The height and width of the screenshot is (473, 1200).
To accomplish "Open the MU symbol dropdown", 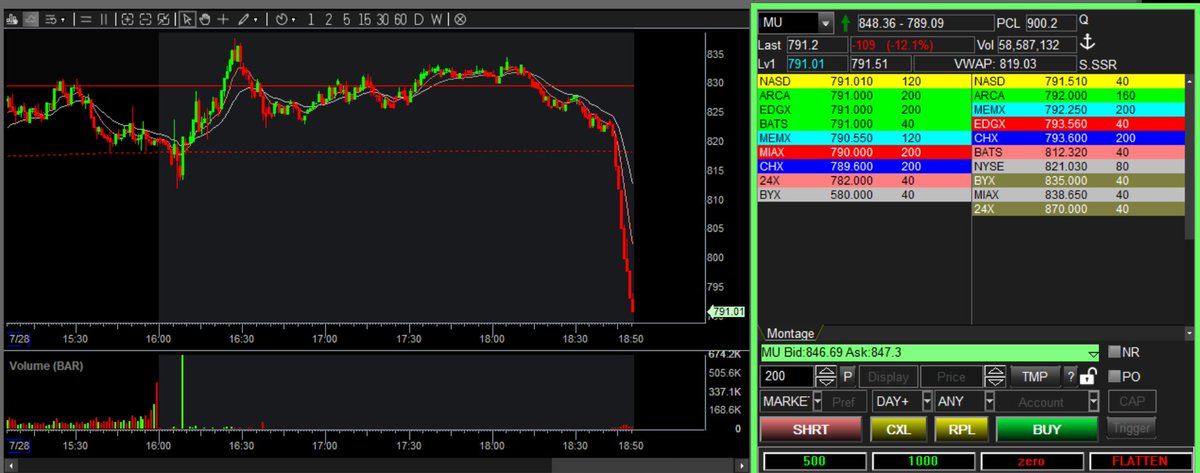I will 825,22.
